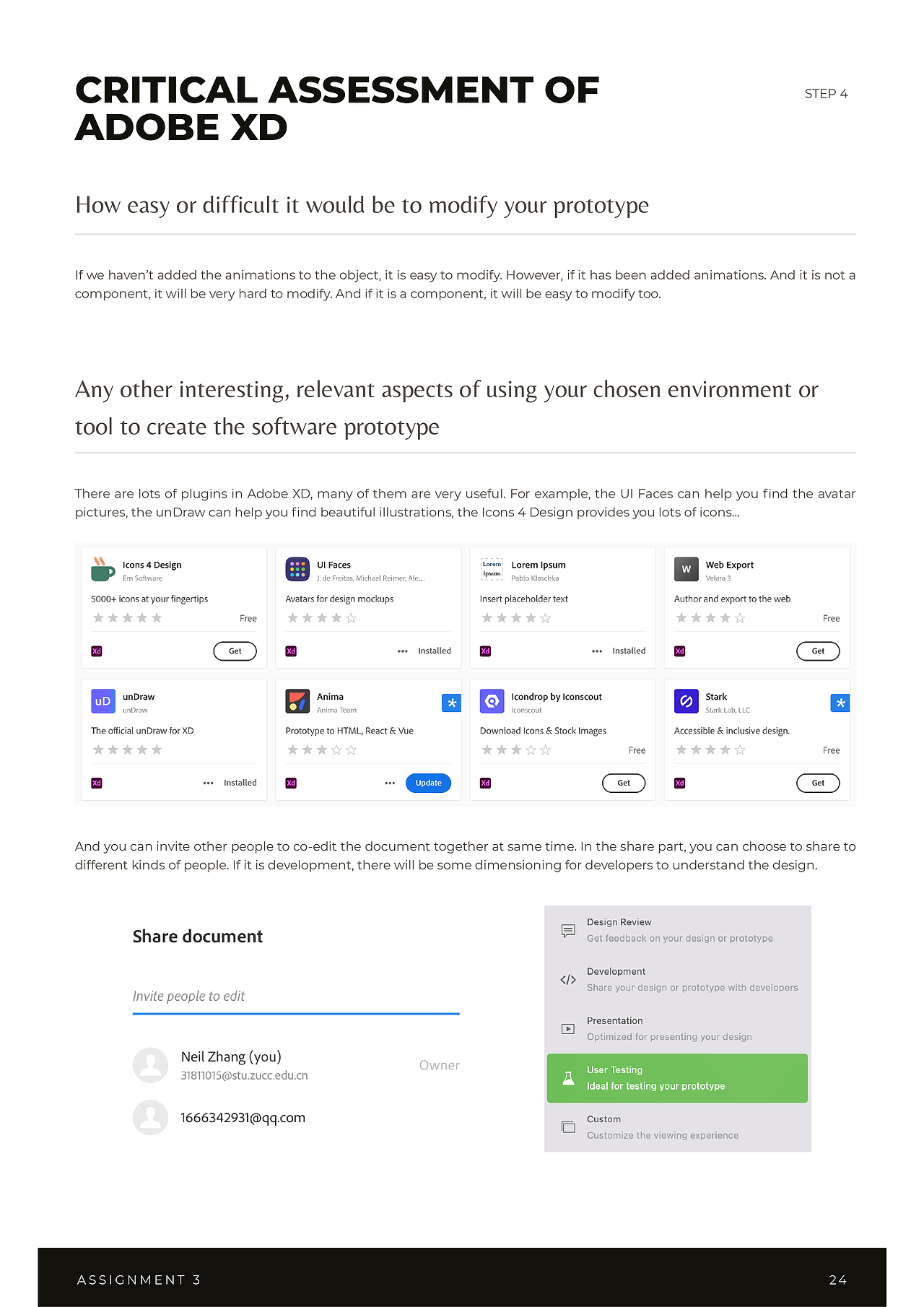This screenshot has width=924, height=1307.
Task: Open more options for unDraw plugin
Action: click(x=209, y=783)
